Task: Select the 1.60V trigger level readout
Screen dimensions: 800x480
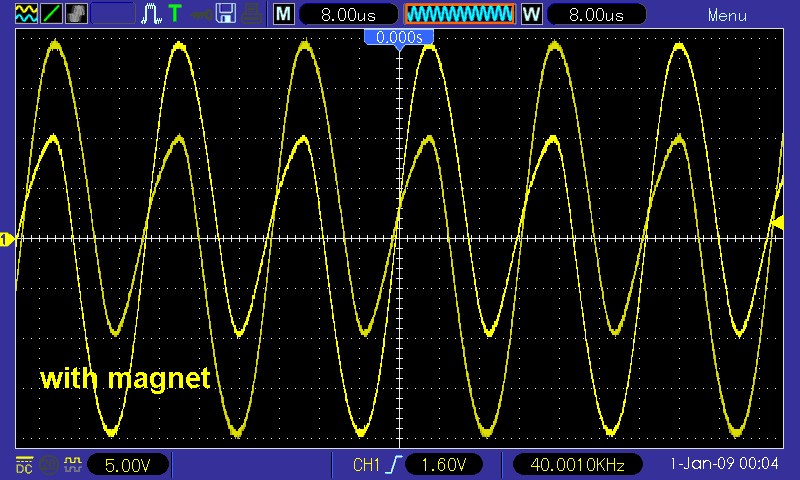Action: click(443, 465)
